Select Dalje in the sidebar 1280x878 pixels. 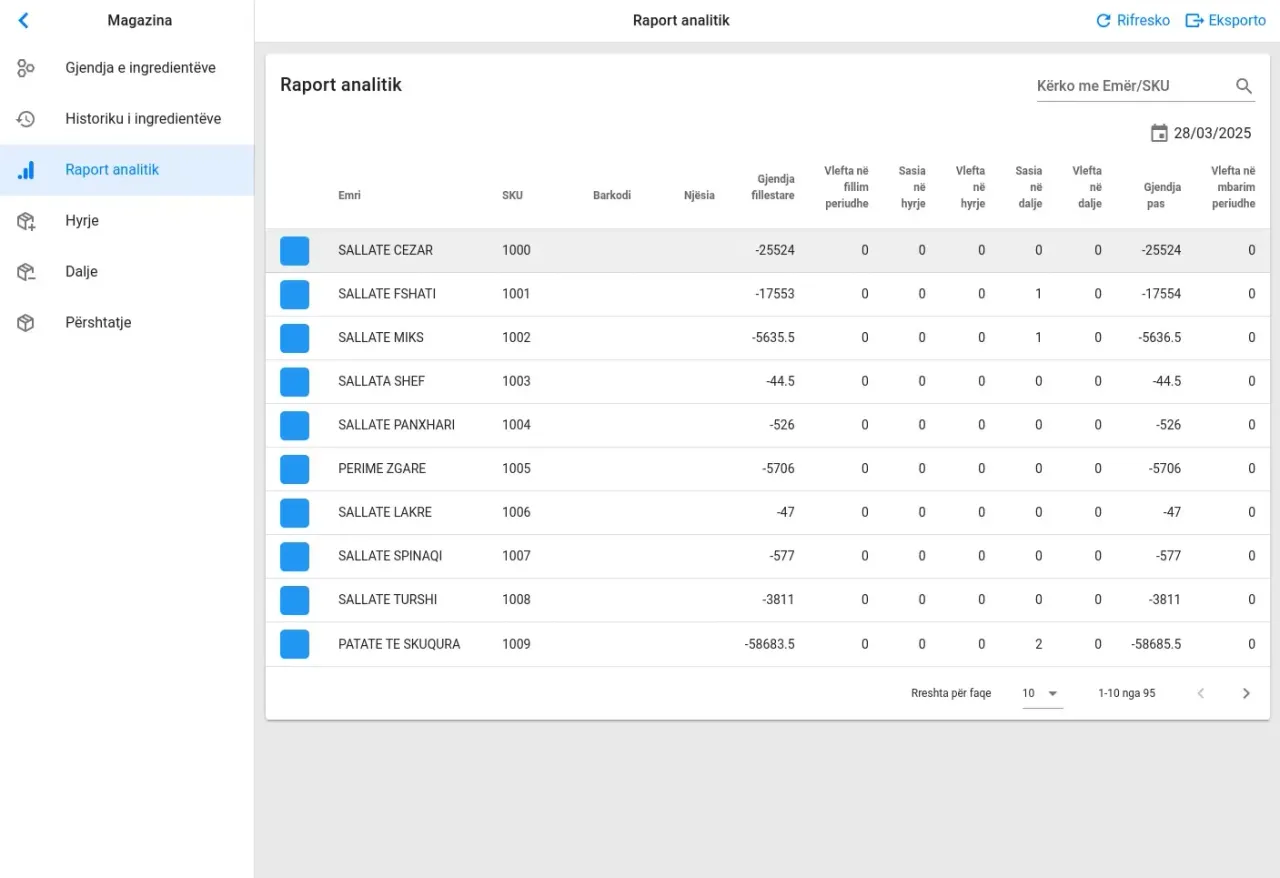tap(127, 272)
